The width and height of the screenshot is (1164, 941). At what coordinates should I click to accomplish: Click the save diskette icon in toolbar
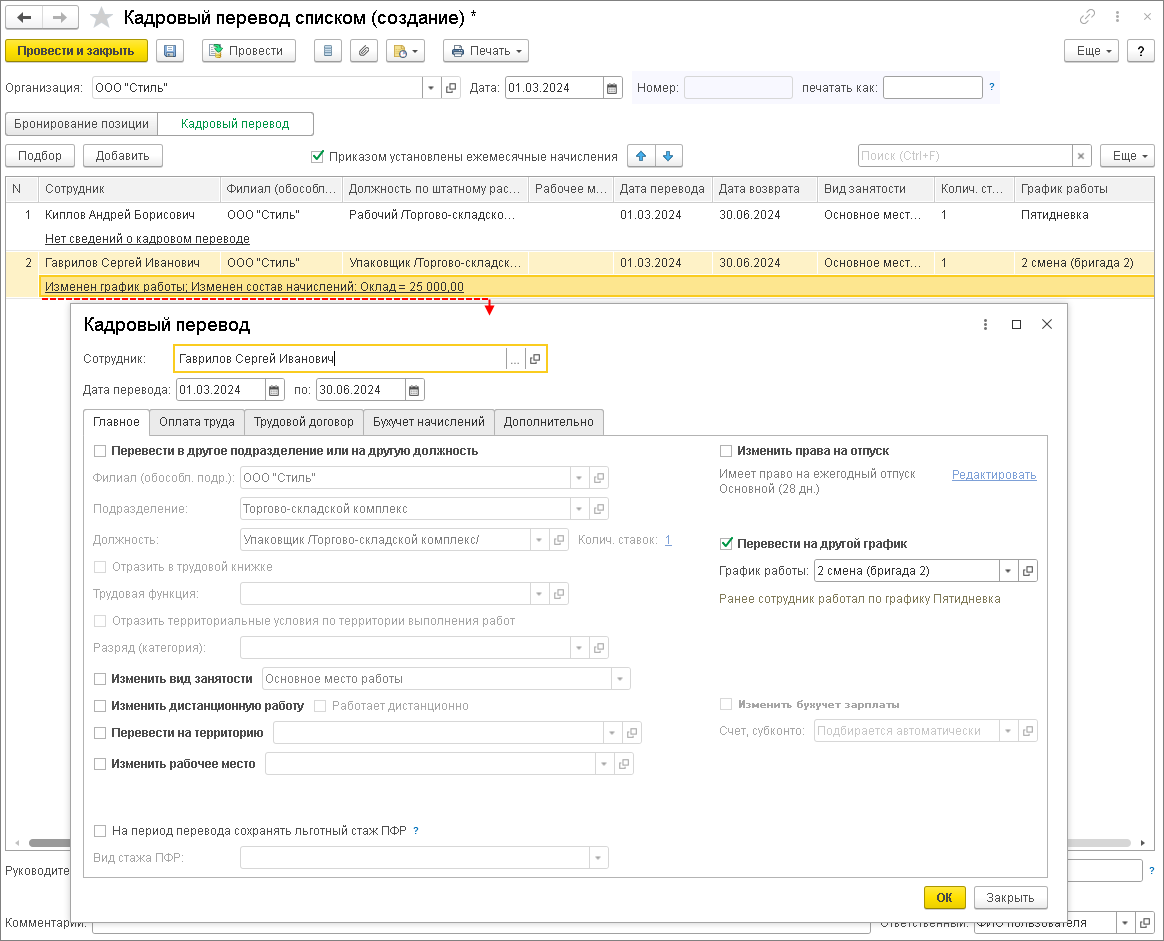pyautogui.click(x=170, y=51)
